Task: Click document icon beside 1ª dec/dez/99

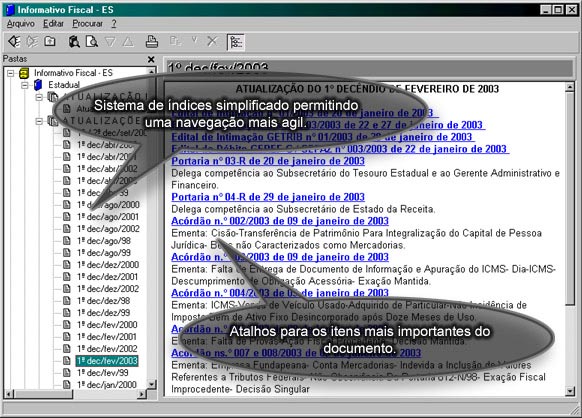Action: point(66,313)
